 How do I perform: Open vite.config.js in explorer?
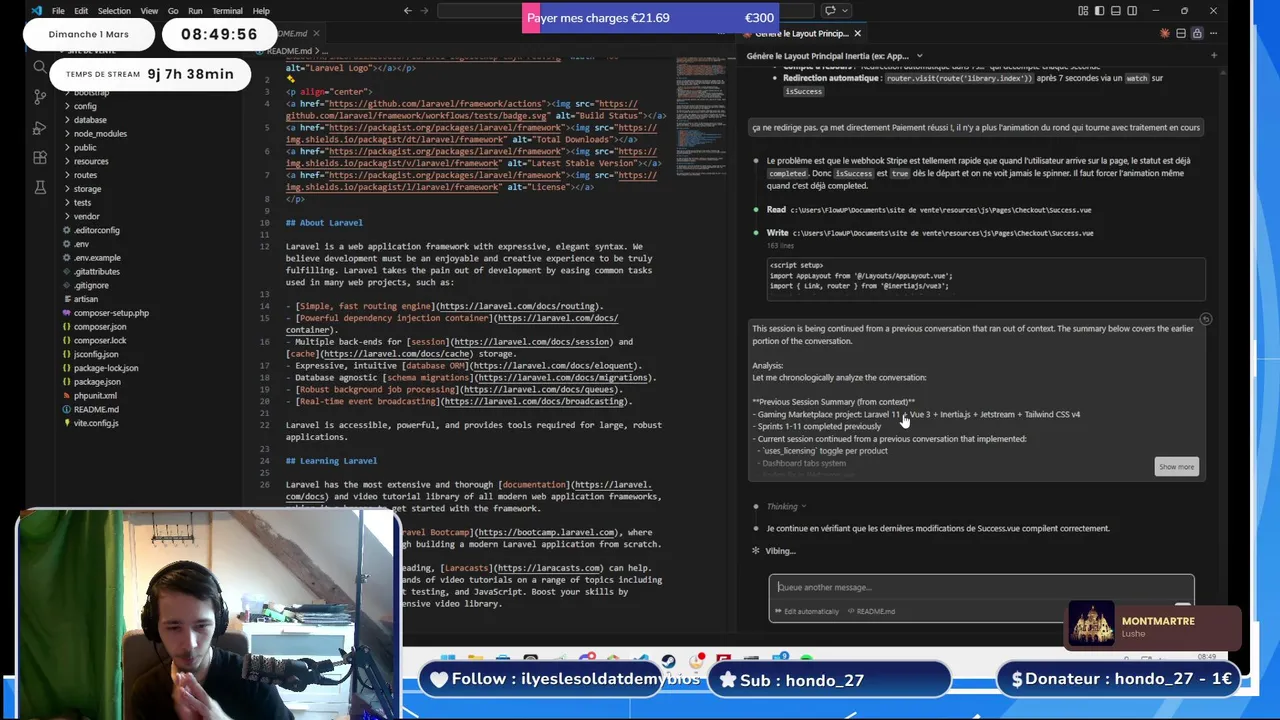96,423
